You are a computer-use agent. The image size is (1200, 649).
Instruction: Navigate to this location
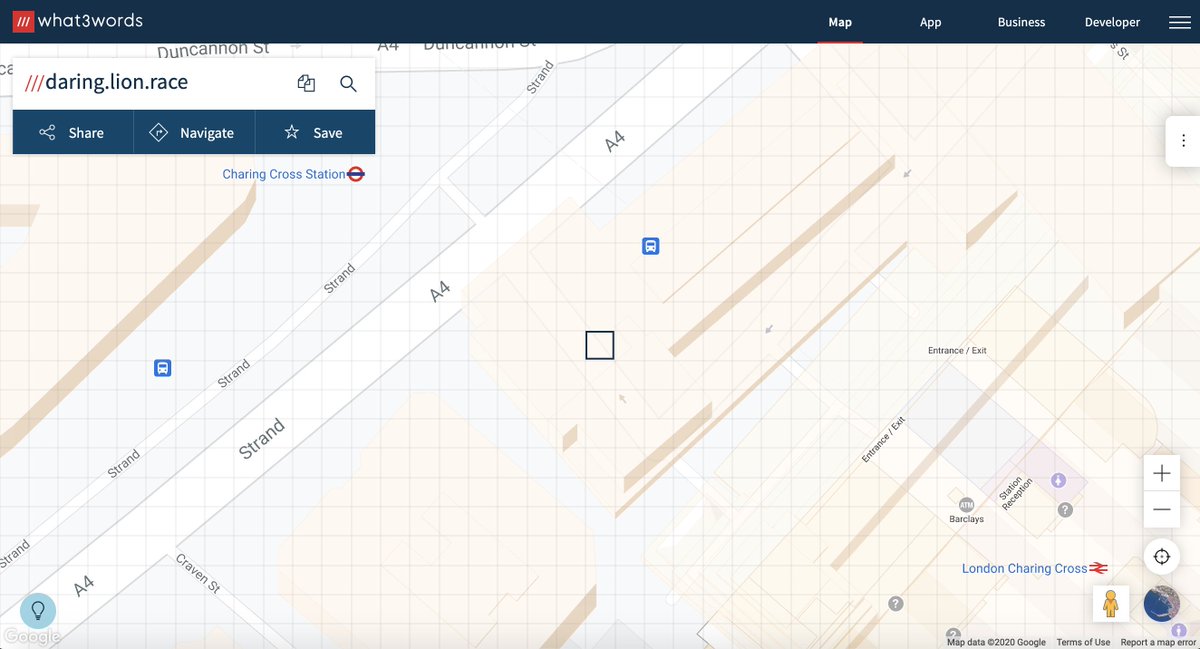pos(194,132)
